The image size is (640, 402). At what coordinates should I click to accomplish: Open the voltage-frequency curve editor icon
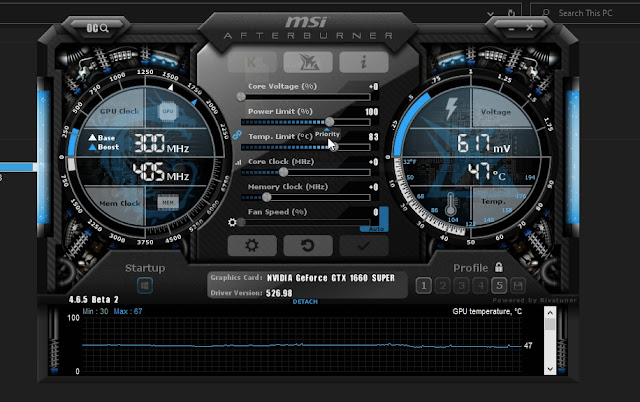238,162
